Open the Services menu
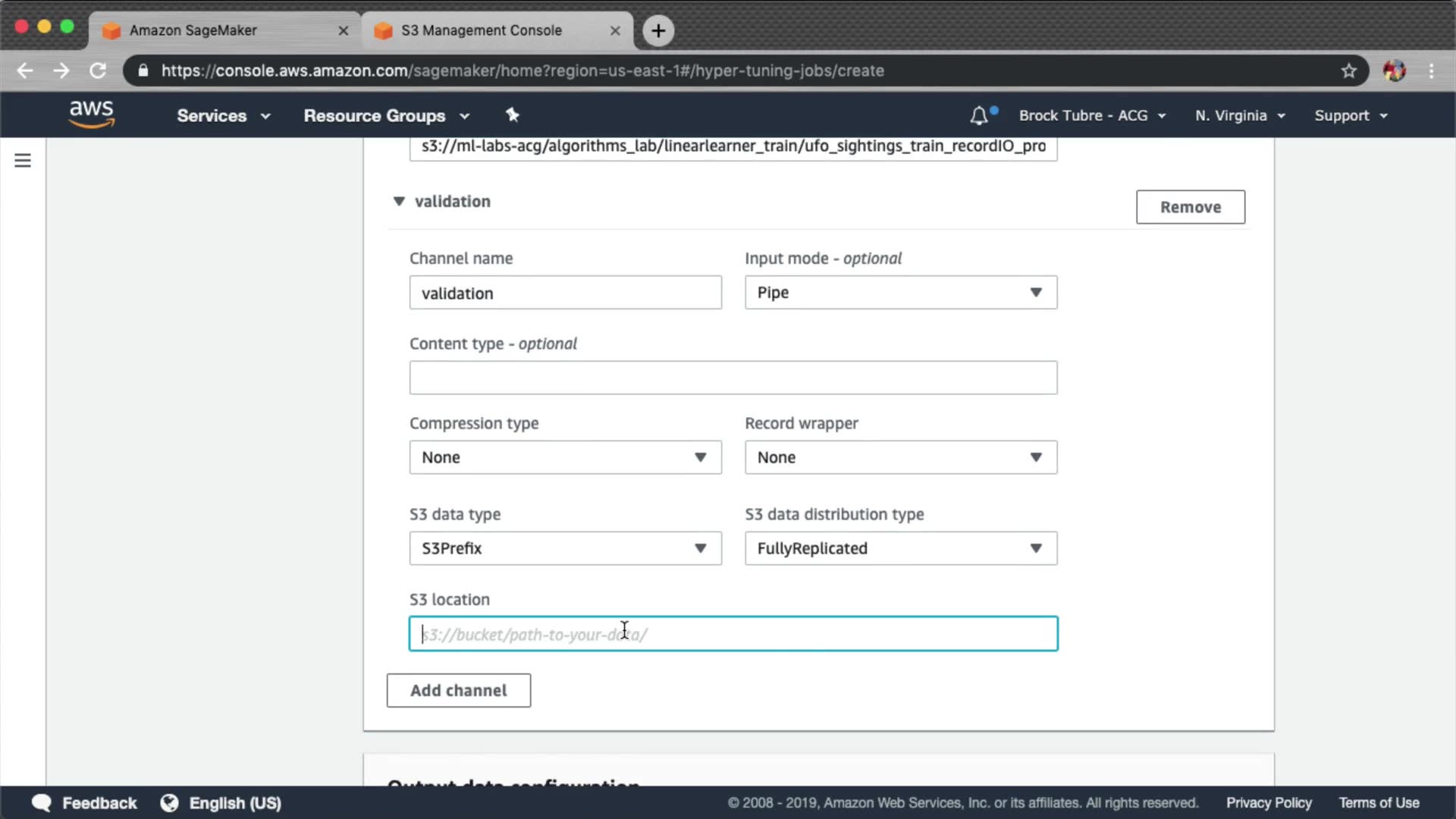Image resolution: width=1456 pixels, height=819 pixels. tap(223, 116)
